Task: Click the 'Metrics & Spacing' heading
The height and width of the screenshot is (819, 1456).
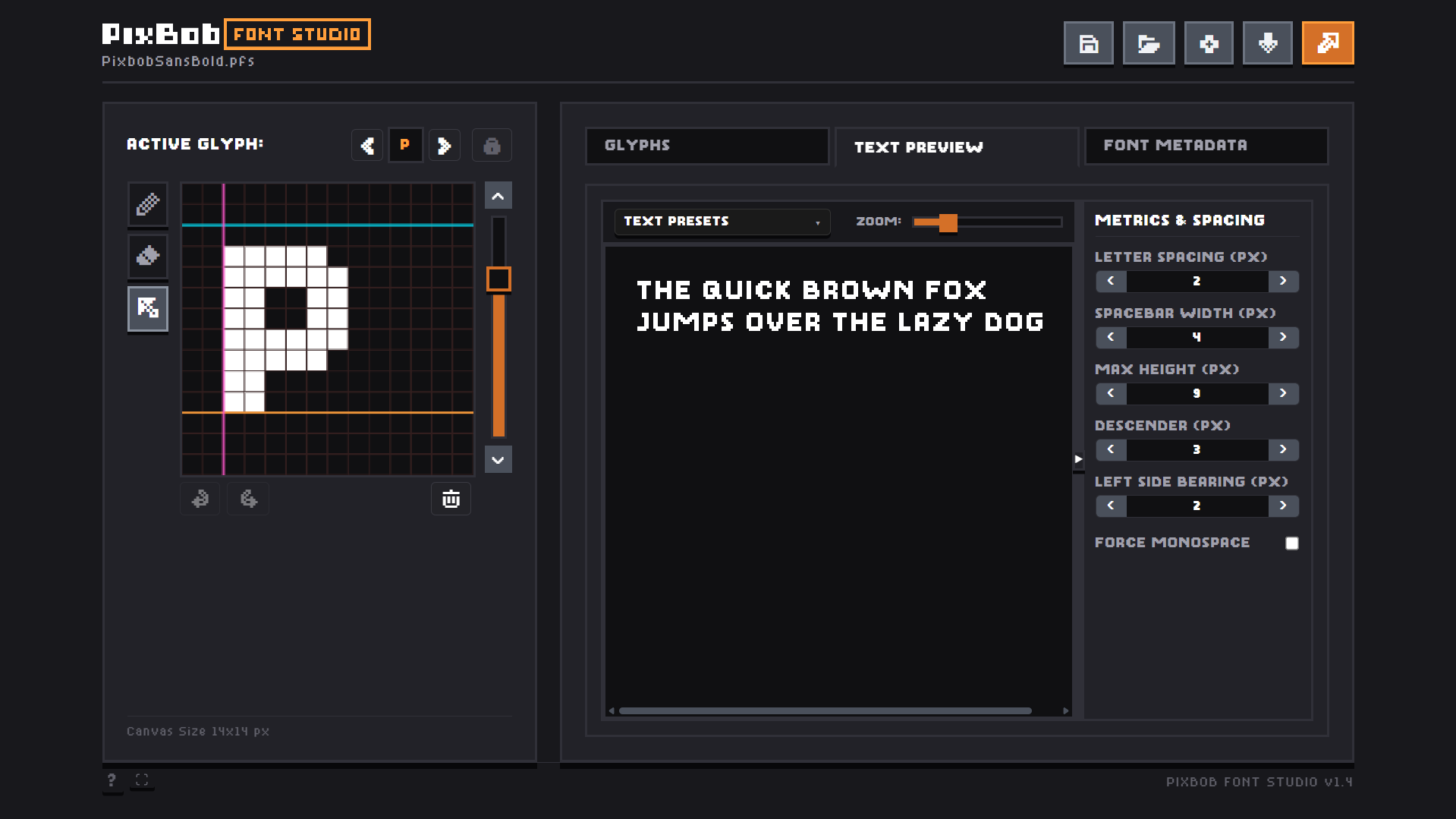Action: [1180, 220]
